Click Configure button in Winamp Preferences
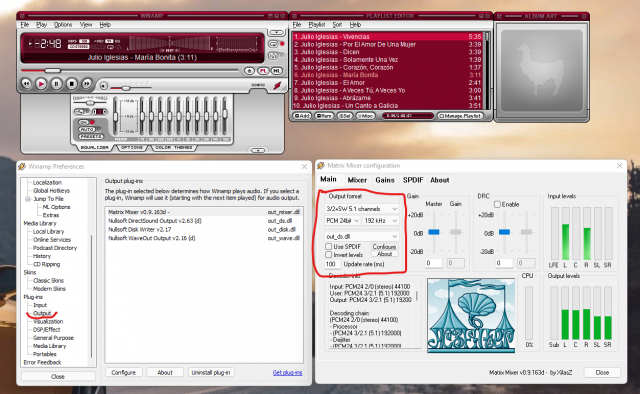This screenshot has width=640, height=394. click(124, 372)
